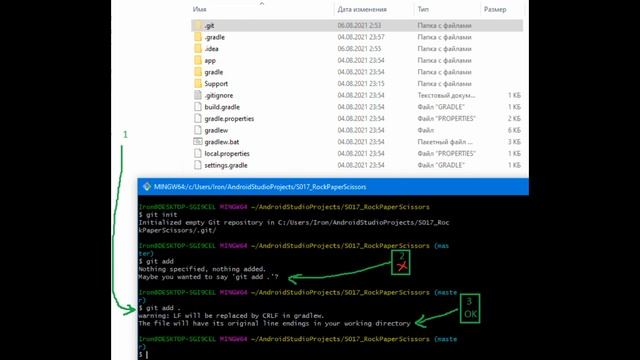Click the gradlew file icon

[x=198, y=130]
